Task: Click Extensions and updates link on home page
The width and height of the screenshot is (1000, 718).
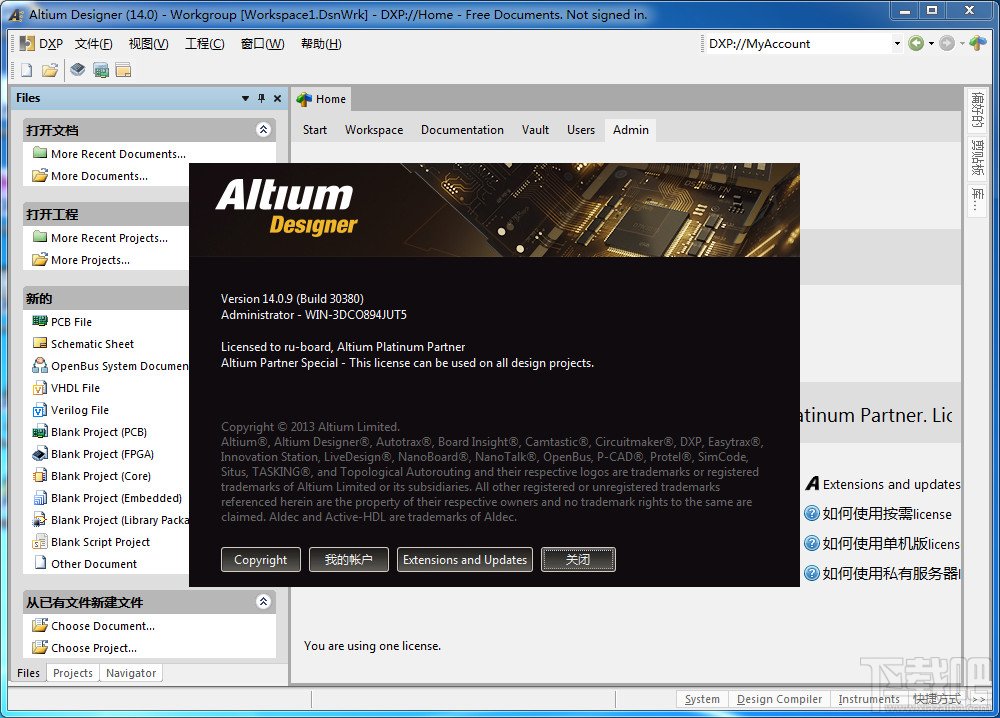Action: 891,485
